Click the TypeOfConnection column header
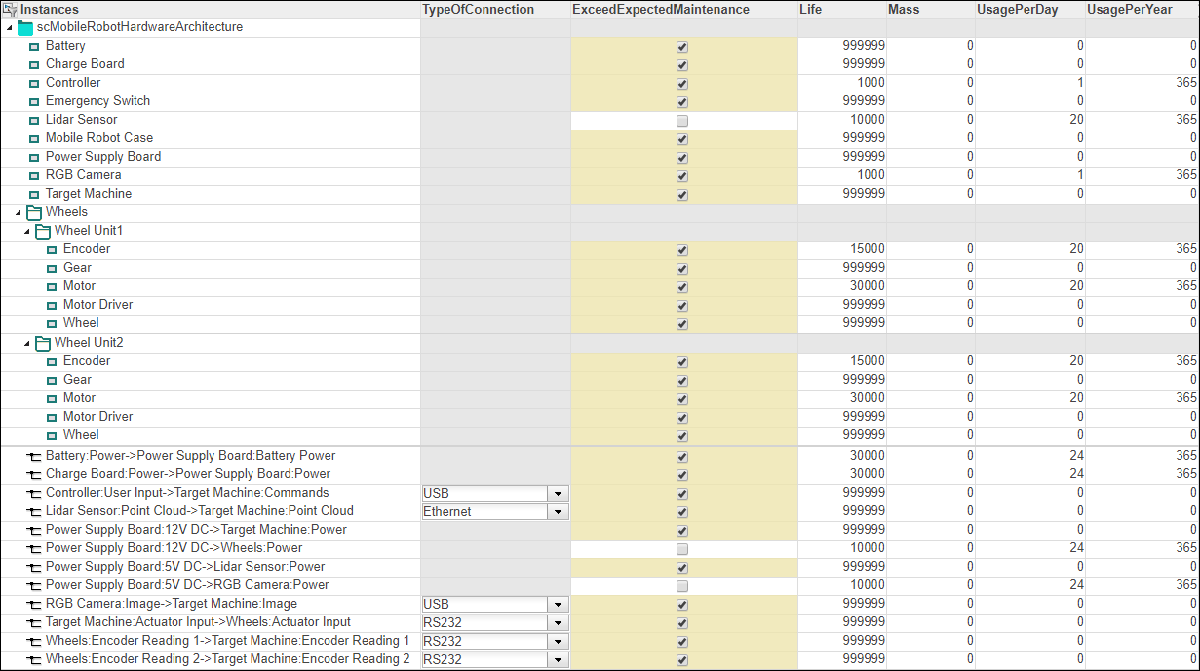1200x671 pixels. 495,9
